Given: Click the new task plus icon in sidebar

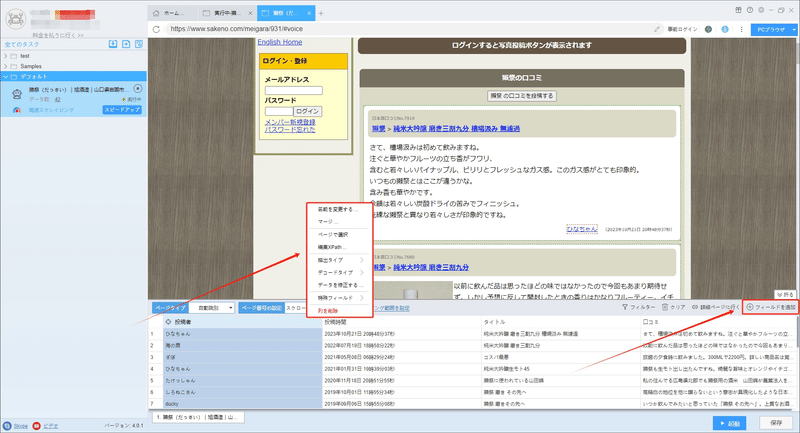Looking at the screenshot, I should [126, 44].
